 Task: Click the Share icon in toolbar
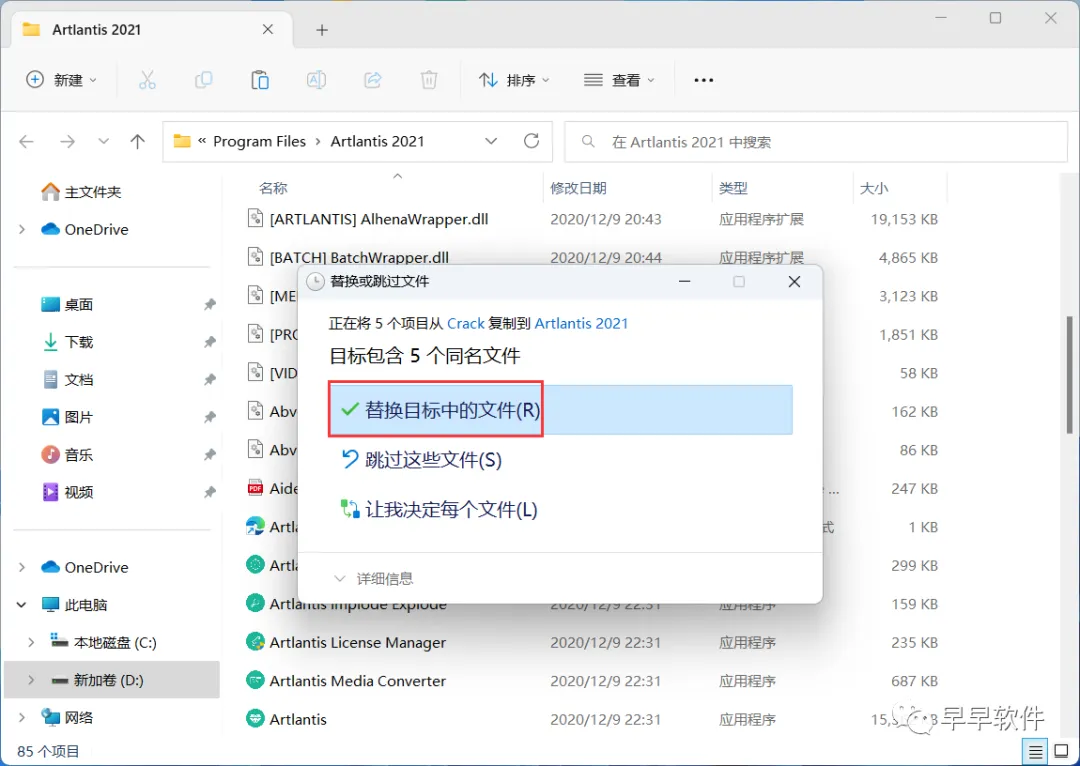point(373,80)
